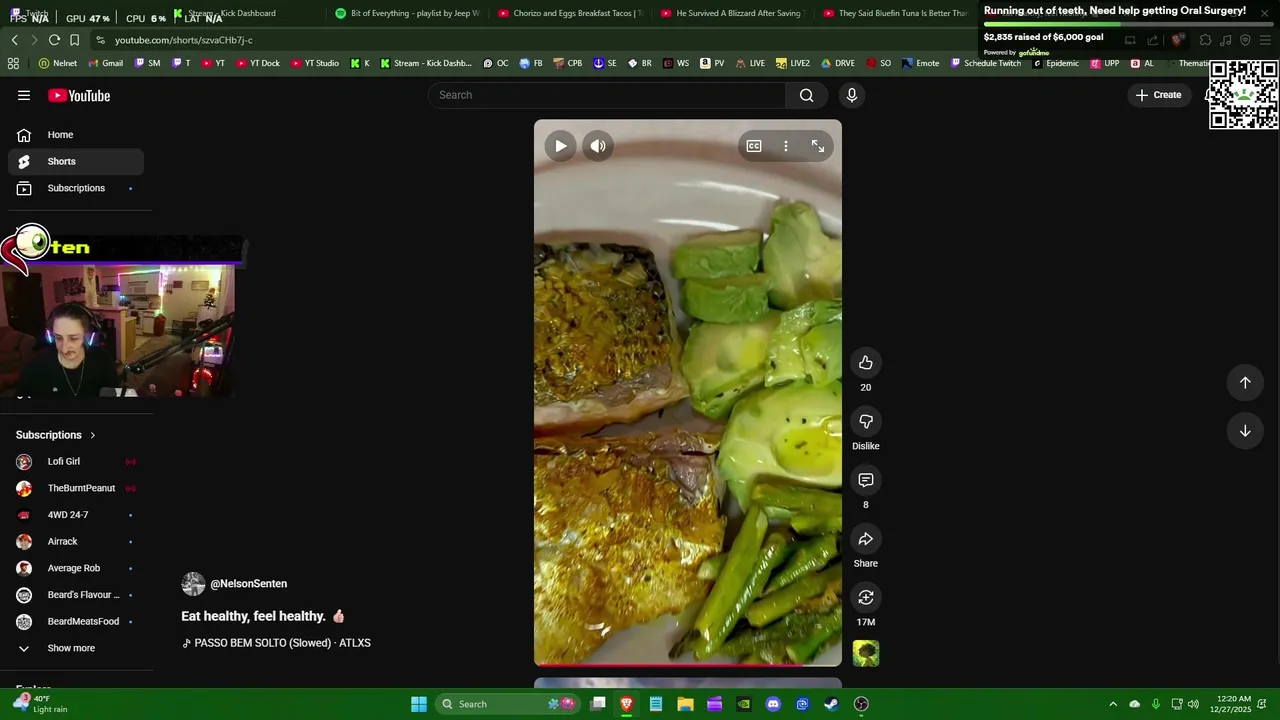
Task: Dislike this Short
Action: tap(866, 422)
